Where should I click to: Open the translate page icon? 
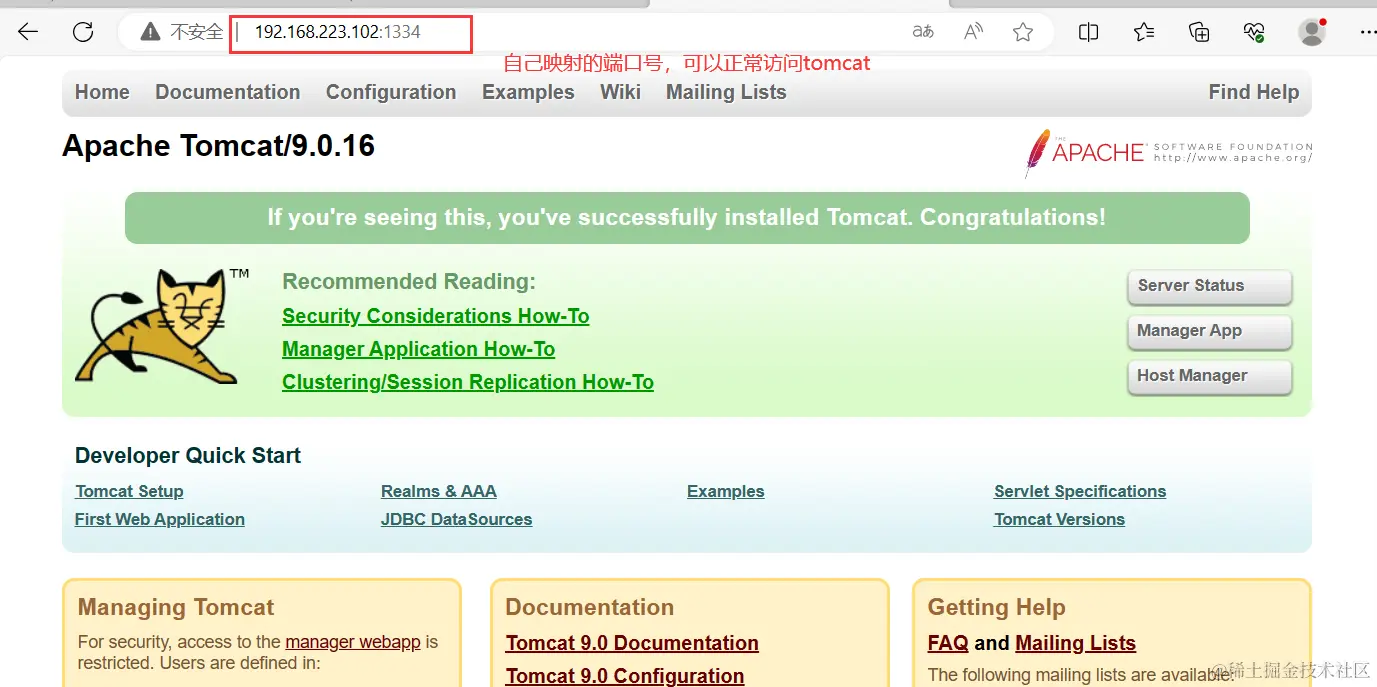(x=923, y=32)
